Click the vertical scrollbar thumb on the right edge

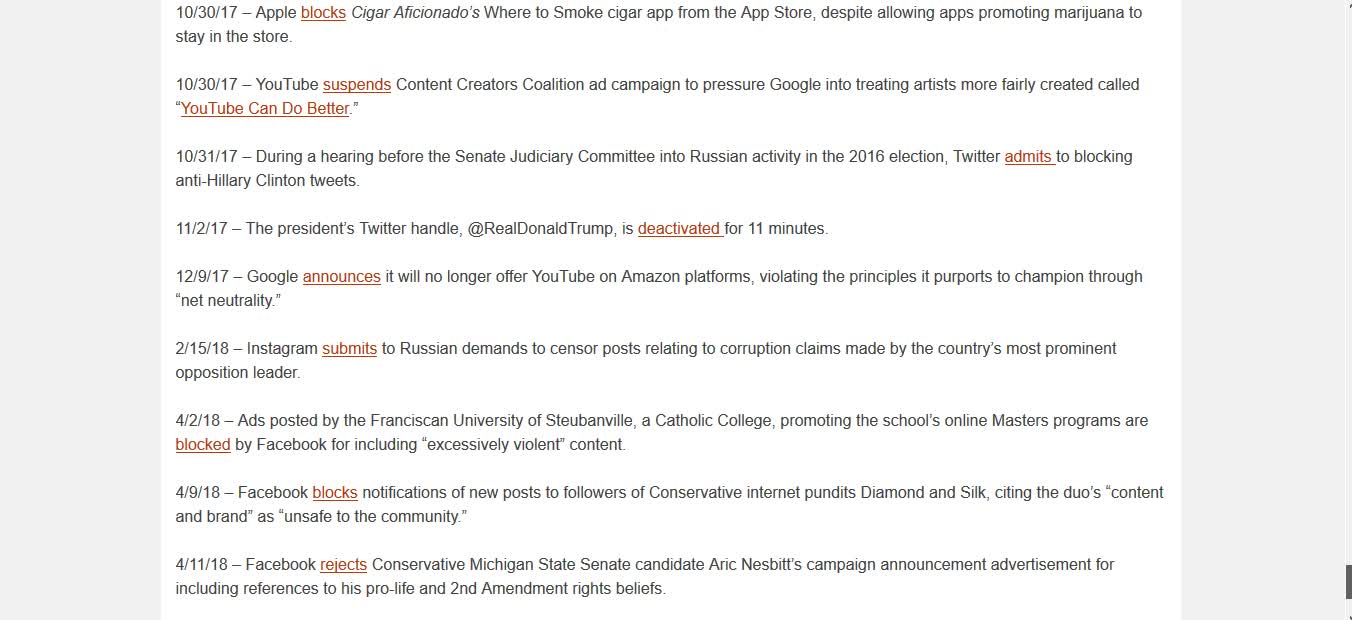pyautogui.click(x=1346, y=582)
